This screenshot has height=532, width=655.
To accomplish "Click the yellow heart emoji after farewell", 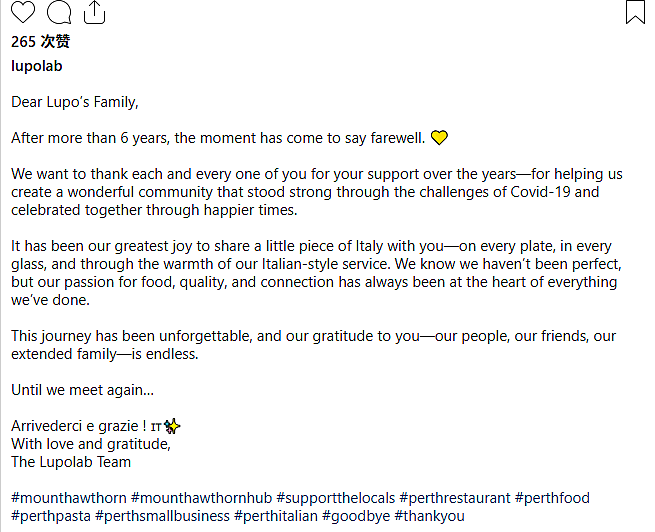I will [x=439, y=137].
